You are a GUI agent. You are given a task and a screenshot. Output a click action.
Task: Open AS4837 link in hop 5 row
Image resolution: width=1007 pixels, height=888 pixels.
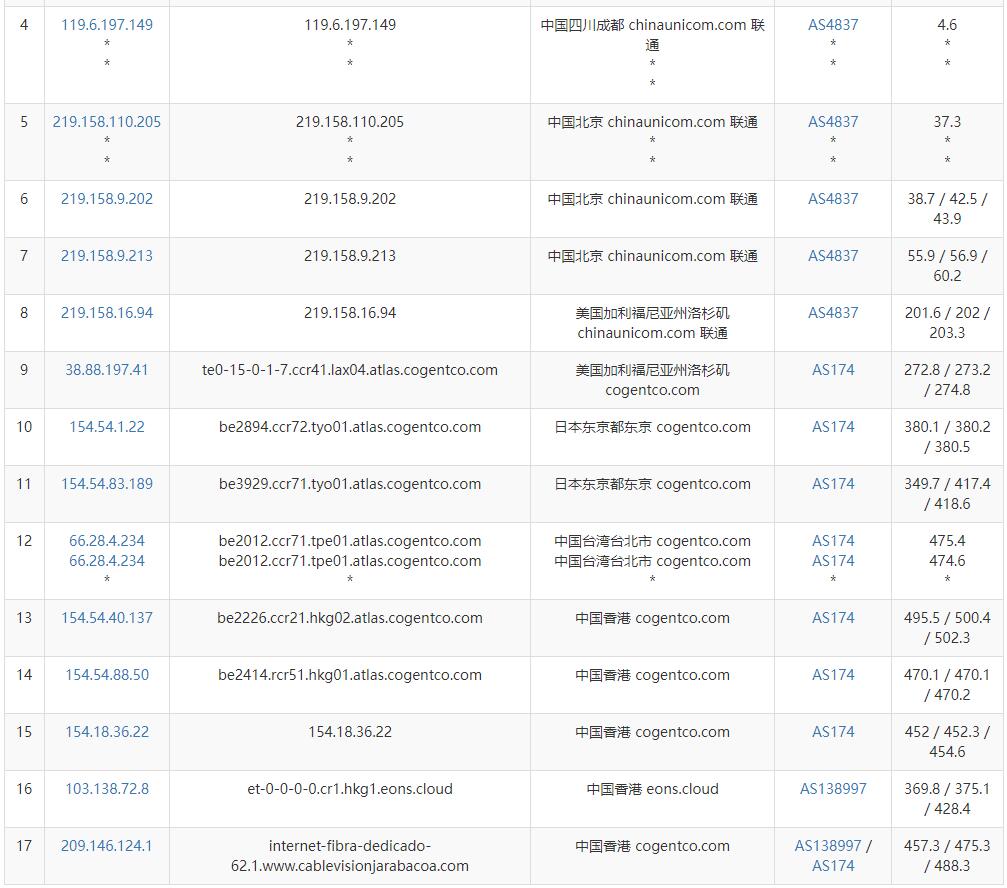click(x=833, y=122)
